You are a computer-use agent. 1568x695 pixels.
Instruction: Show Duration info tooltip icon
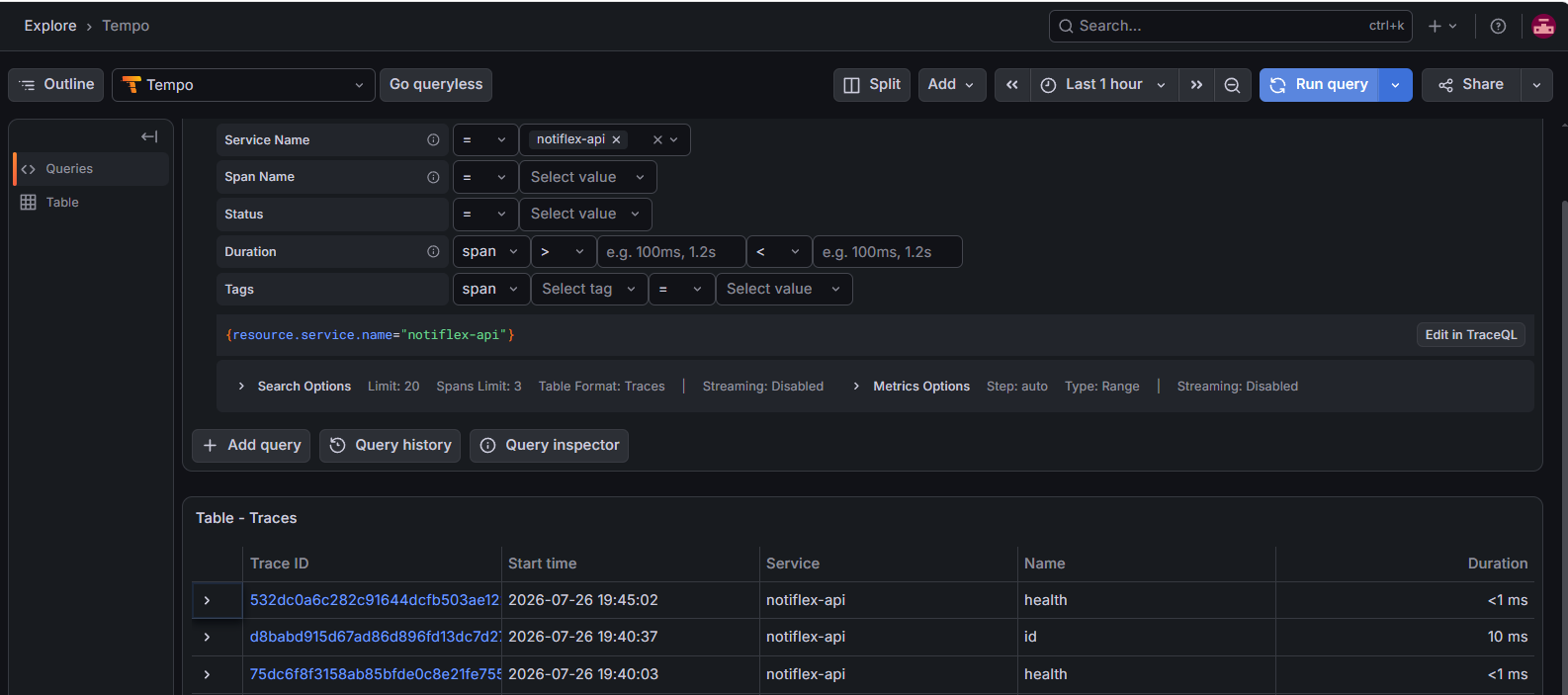point(433,252)
